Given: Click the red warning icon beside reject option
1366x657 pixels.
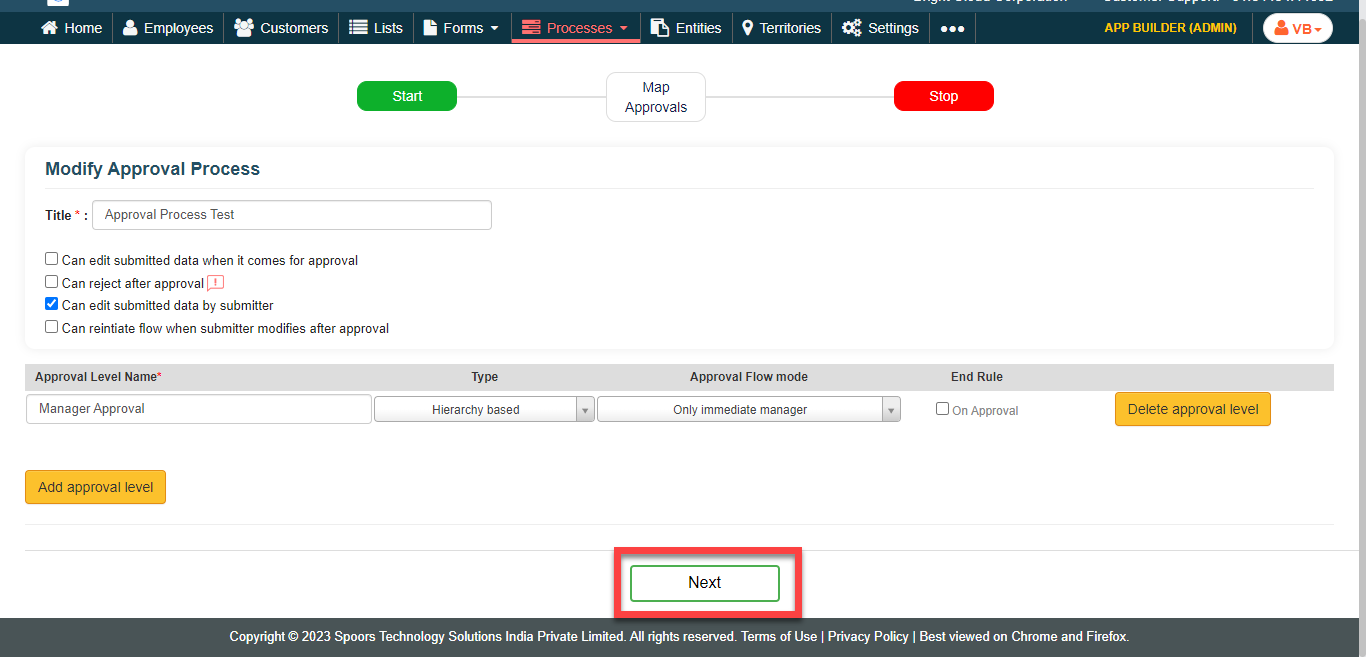Looking at the screenshot, I should coord(215,283).
